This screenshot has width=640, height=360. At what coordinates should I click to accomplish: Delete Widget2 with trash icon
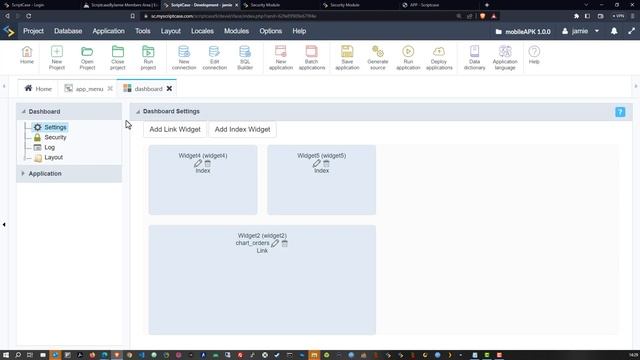(285, 243)
